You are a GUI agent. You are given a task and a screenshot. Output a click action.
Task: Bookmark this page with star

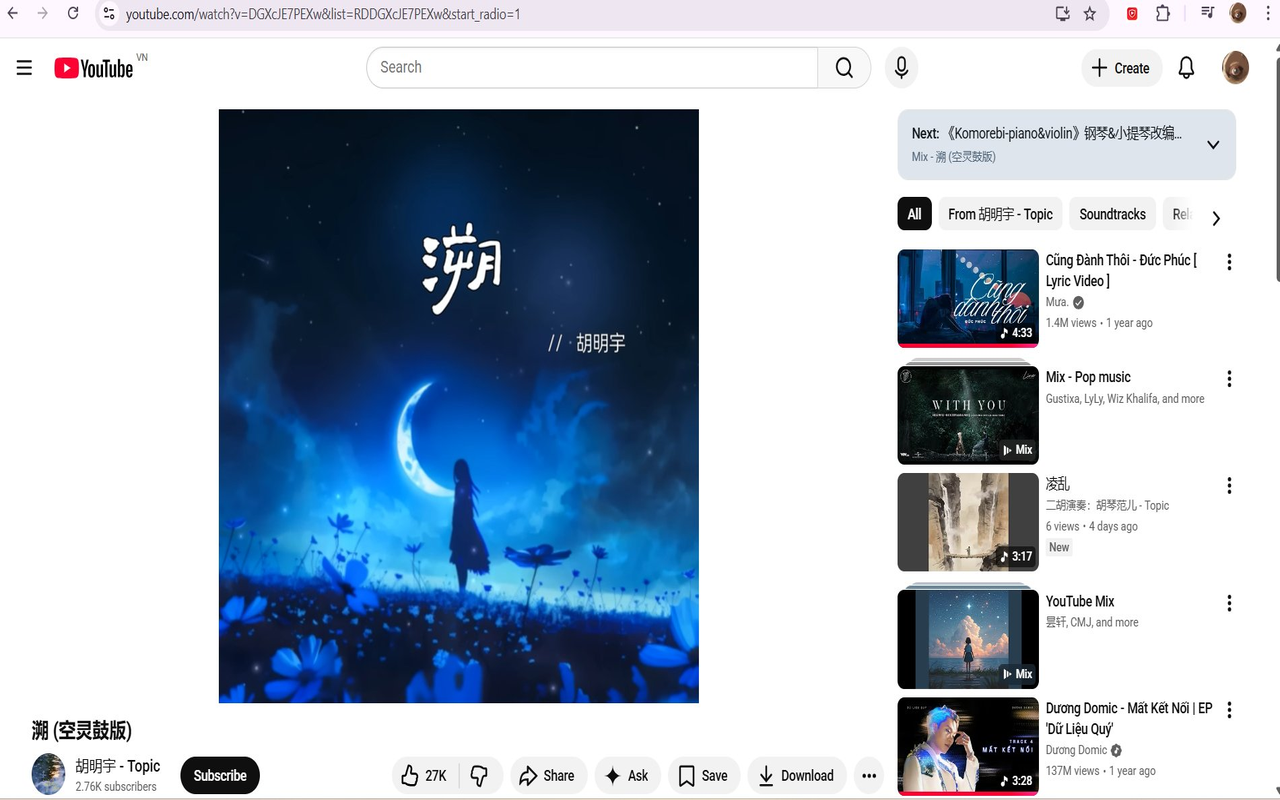coord(1090,14)
